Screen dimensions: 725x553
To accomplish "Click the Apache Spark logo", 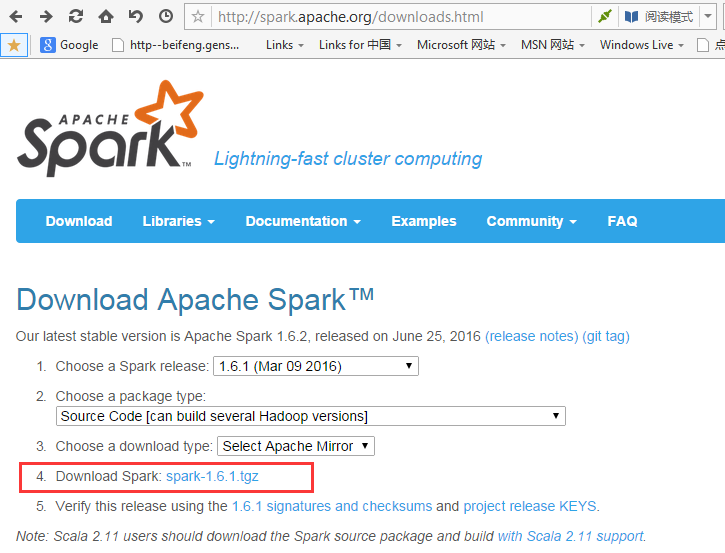I will click(110, 128).
